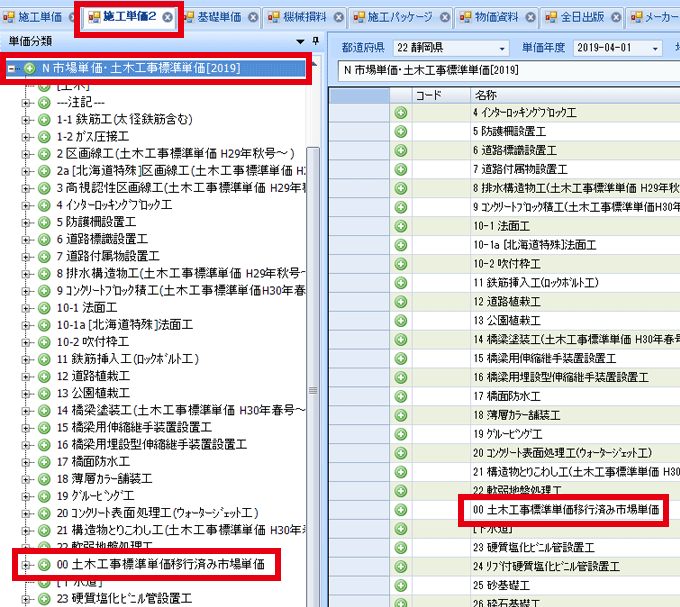Click green plus icon beside 1-1 鉄筋工 in tree
The width and height of the screenshot is (680, 607).
(x=44, y=119)
